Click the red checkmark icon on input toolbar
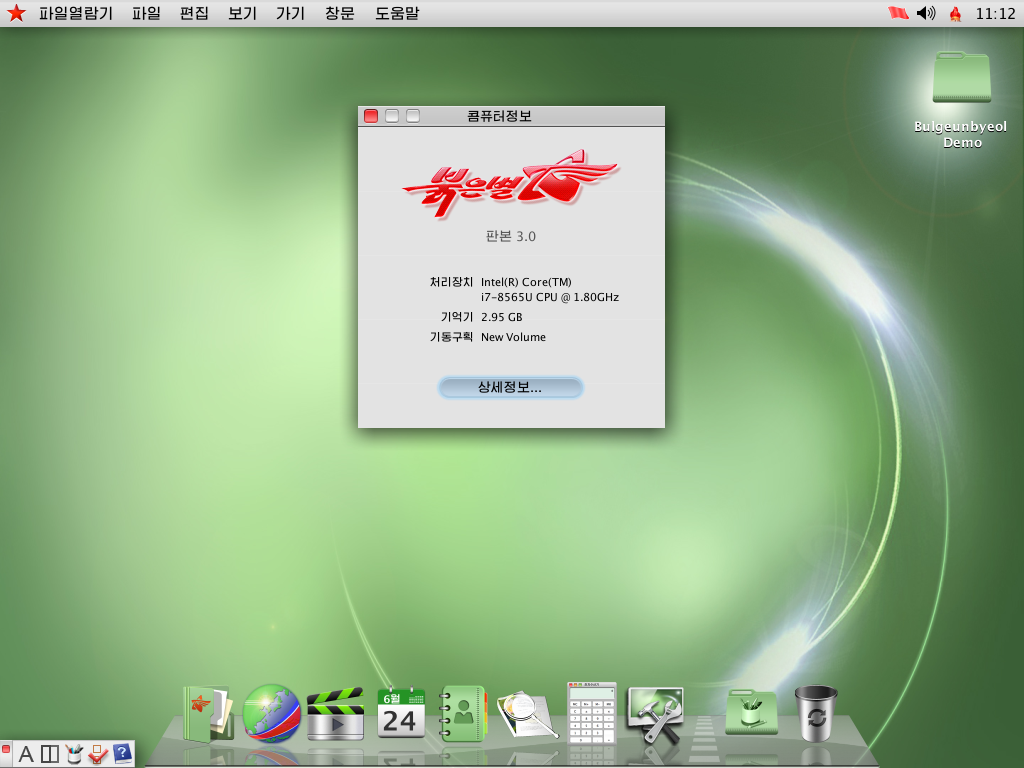The width and height of the screenshot is (1024, 768). (x=98, y=754)
